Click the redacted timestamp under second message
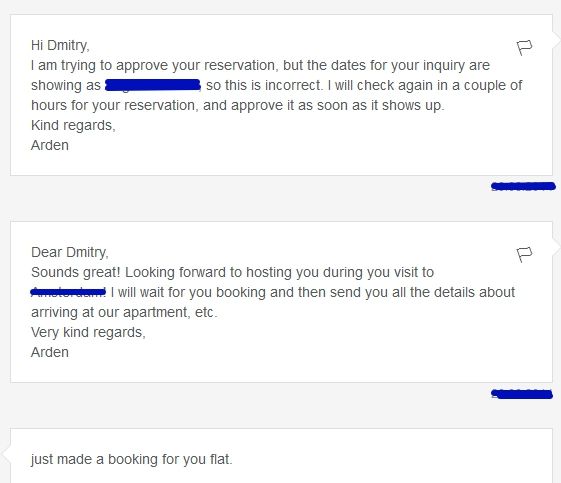 pyautogui.click(x=522, y=394)
